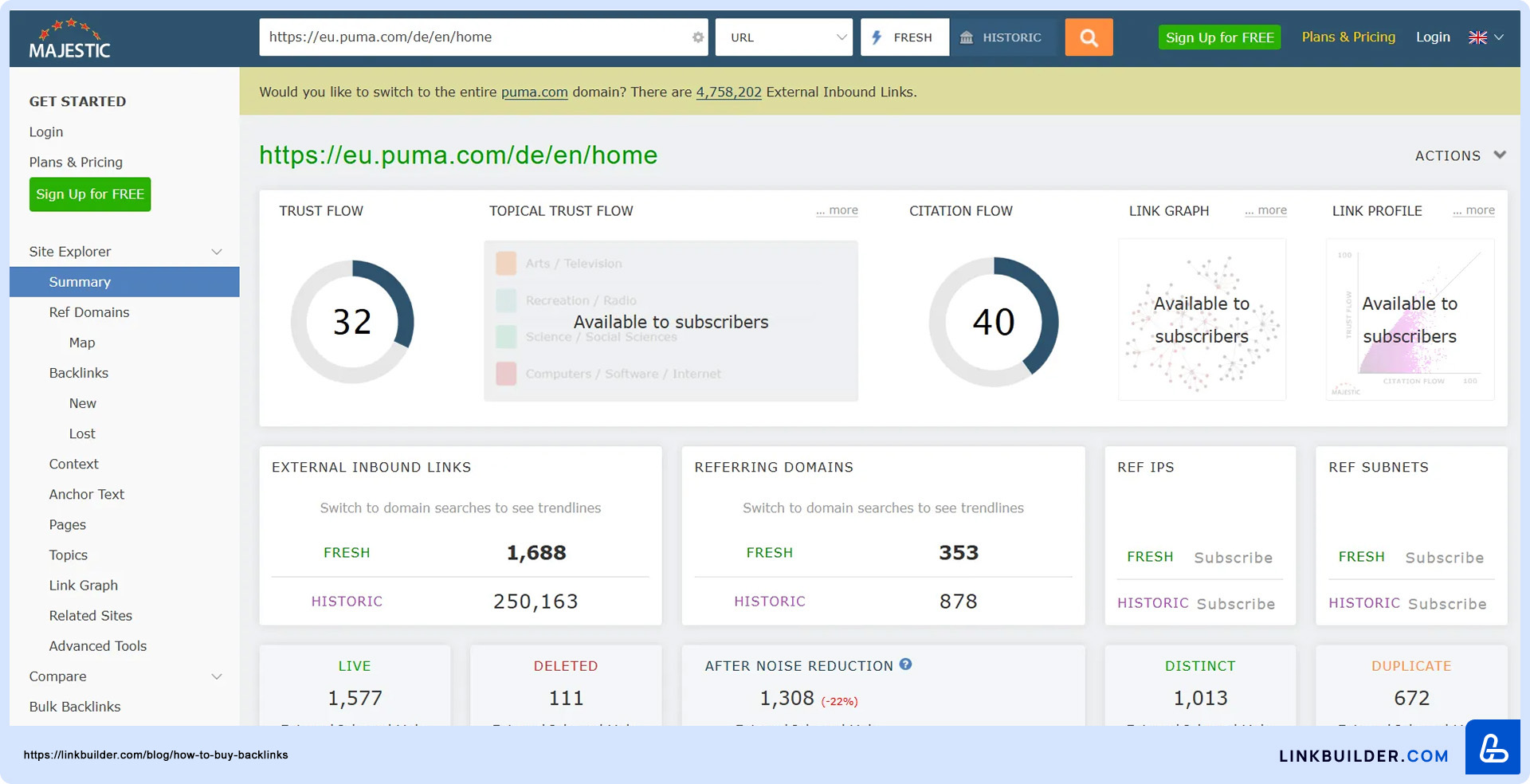Click more link next to Link Profile
Image resolution: width=1530 pixels, height=784 pixels.
1473,210
